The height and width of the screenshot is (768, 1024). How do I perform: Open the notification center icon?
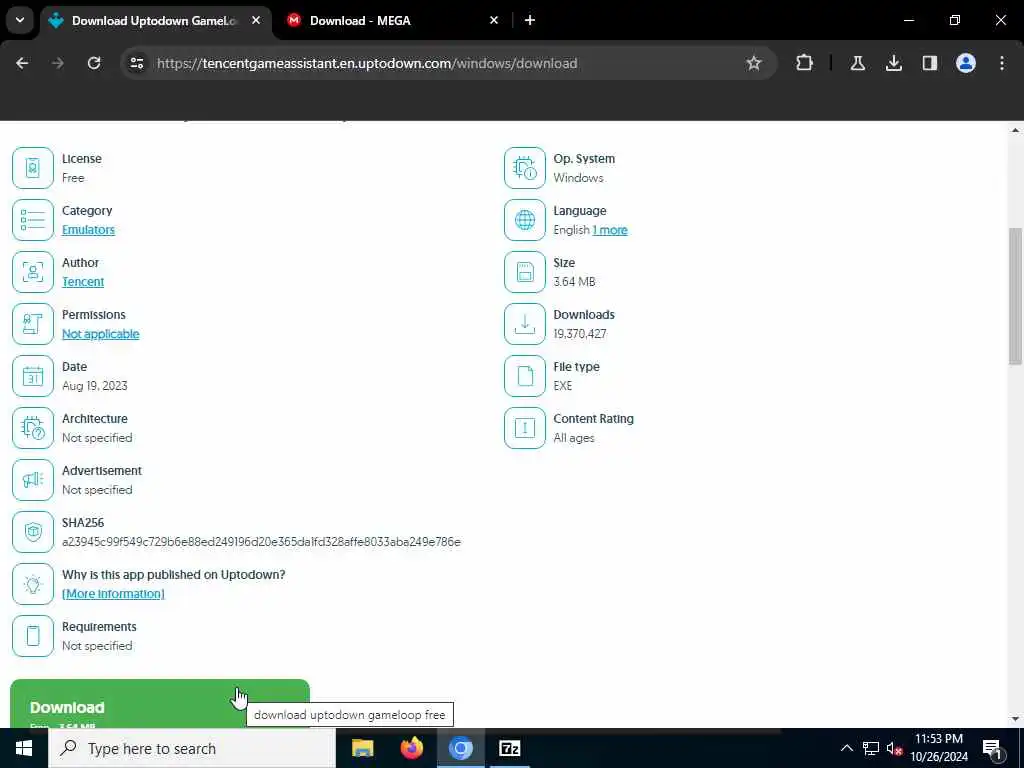tap(992, 748)
